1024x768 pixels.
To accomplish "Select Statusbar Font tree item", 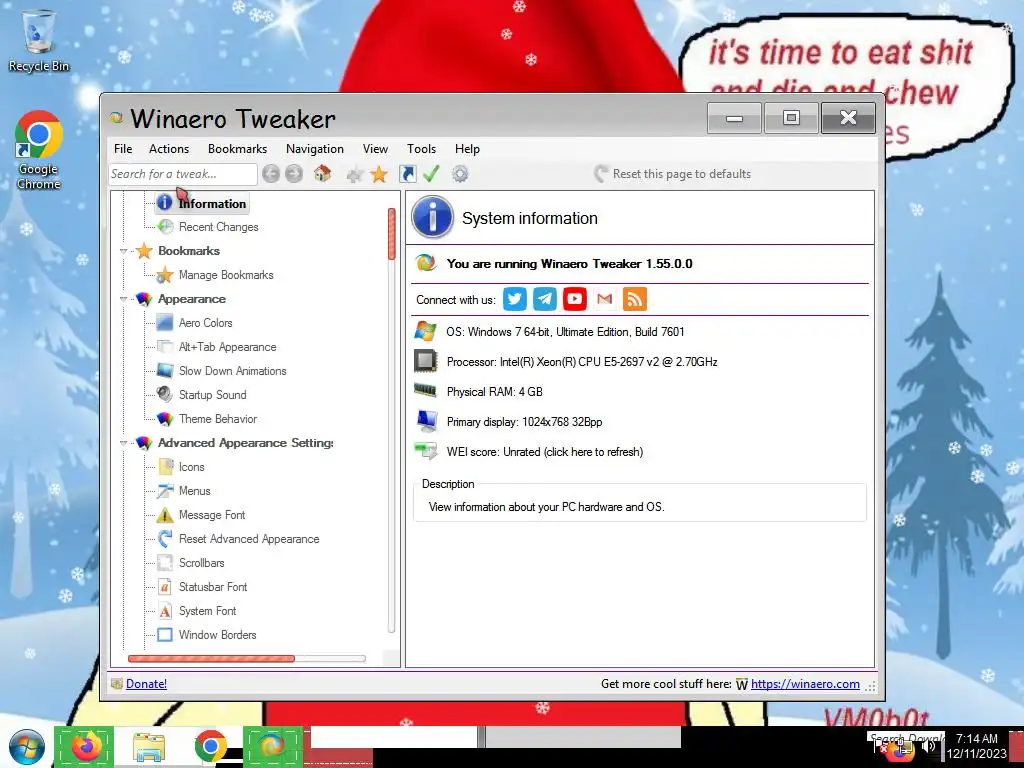I will click(x=213, y=586).
